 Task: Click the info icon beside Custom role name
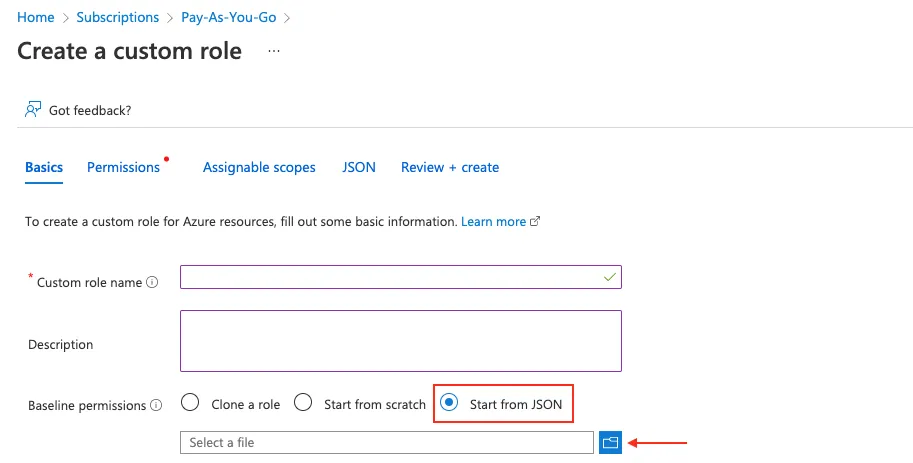tap(152, 283)
